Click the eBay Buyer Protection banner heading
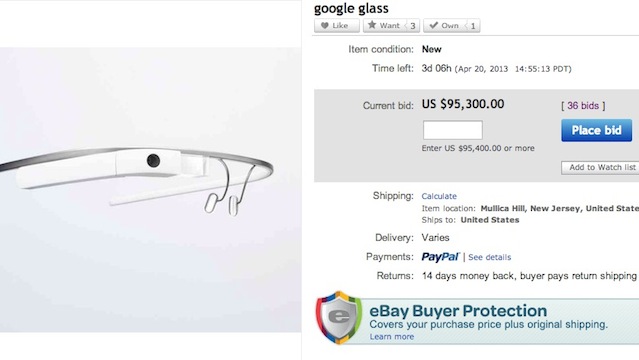Image resolution: width=639 pixels, height=360 pixels. (458, 311)
